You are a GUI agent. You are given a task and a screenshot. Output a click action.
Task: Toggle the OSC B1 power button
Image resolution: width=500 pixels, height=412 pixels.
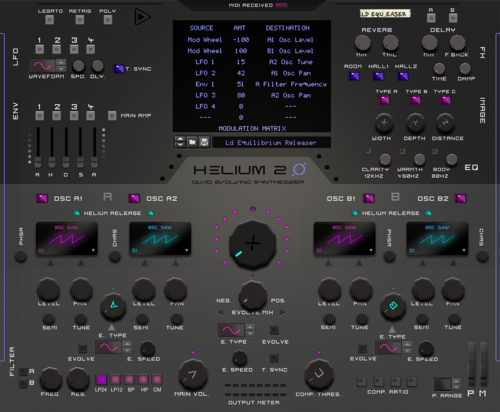tap(368, 198)
